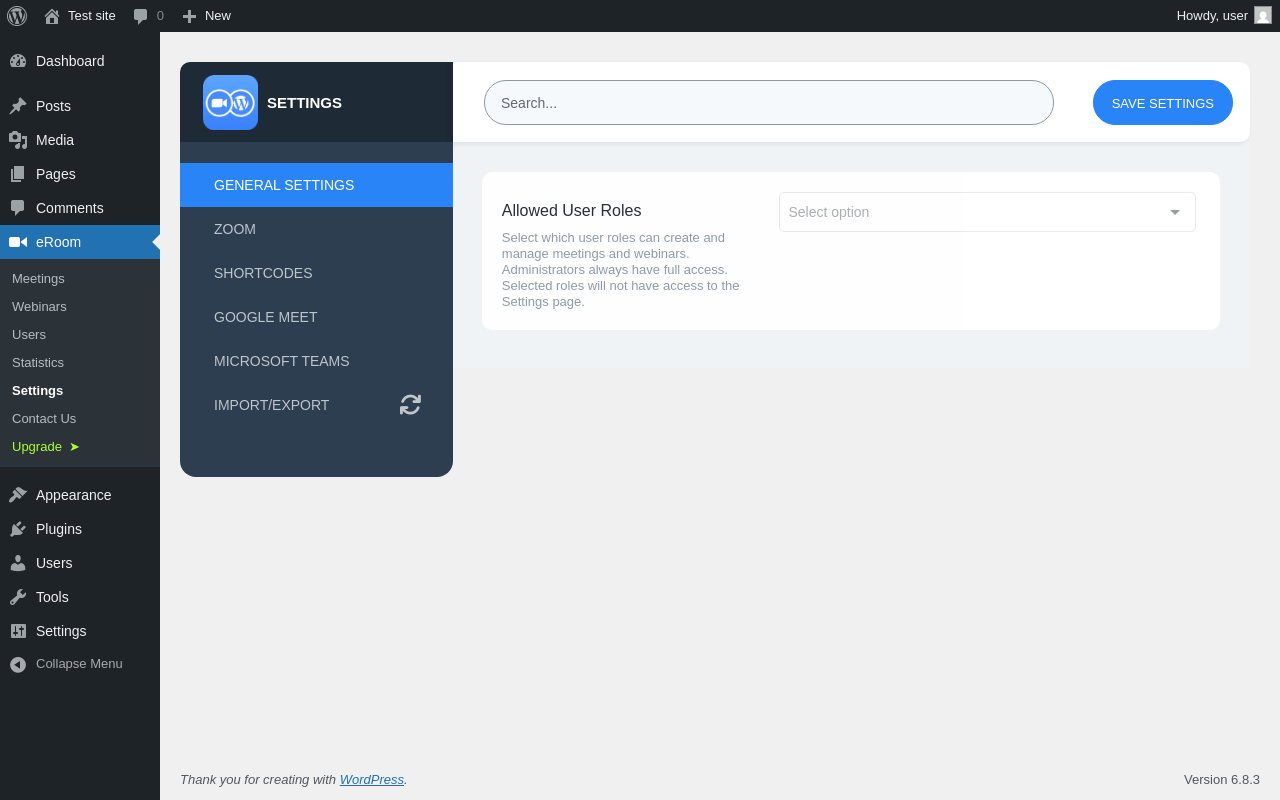Click New in the admin bar
The image size is (1280, 800).
coord(218,16)
